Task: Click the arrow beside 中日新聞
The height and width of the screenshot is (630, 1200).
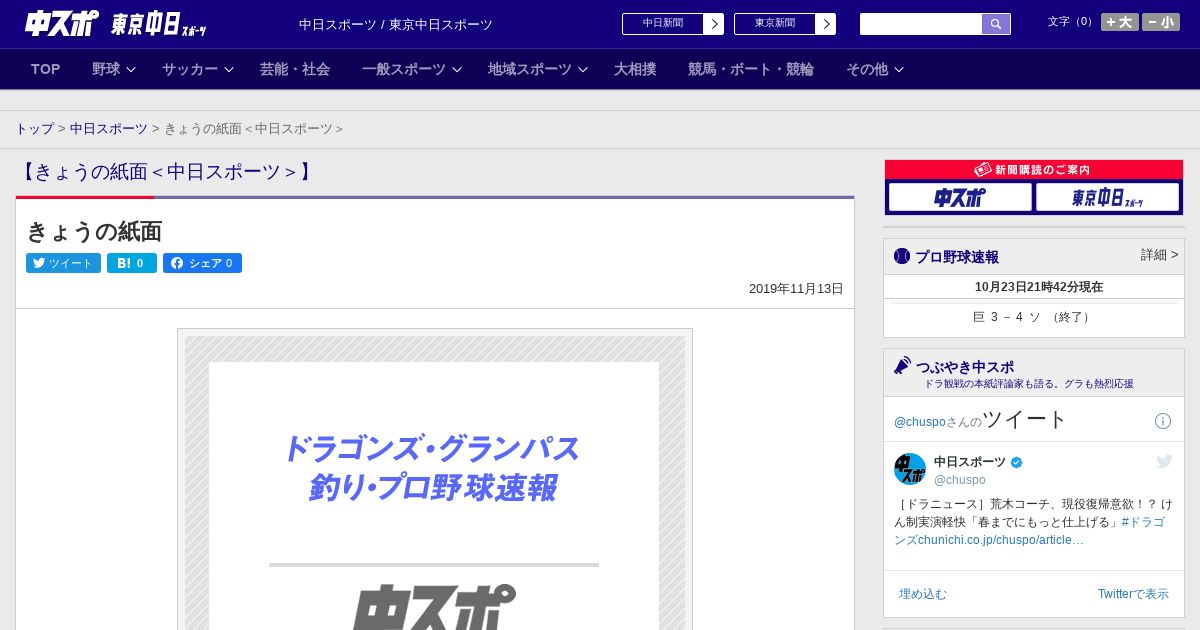Action: [714, 24]
